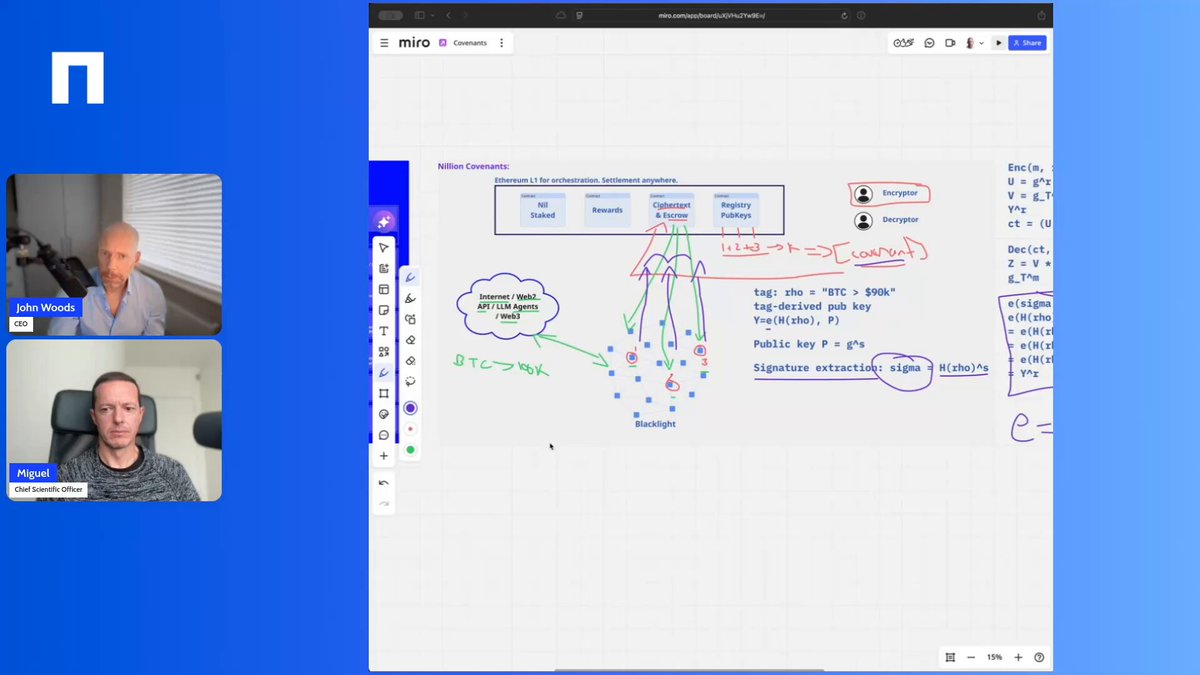This screenshot has width=1200, height=675.
Task: Toggle the browser sidebar
Action: click(x=420, y=15)
